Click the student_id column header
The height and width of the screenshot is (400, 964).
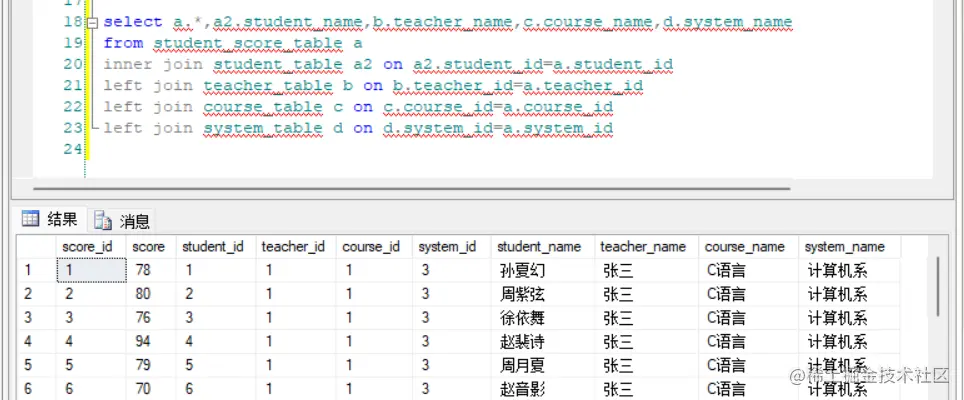pos(216,247)
